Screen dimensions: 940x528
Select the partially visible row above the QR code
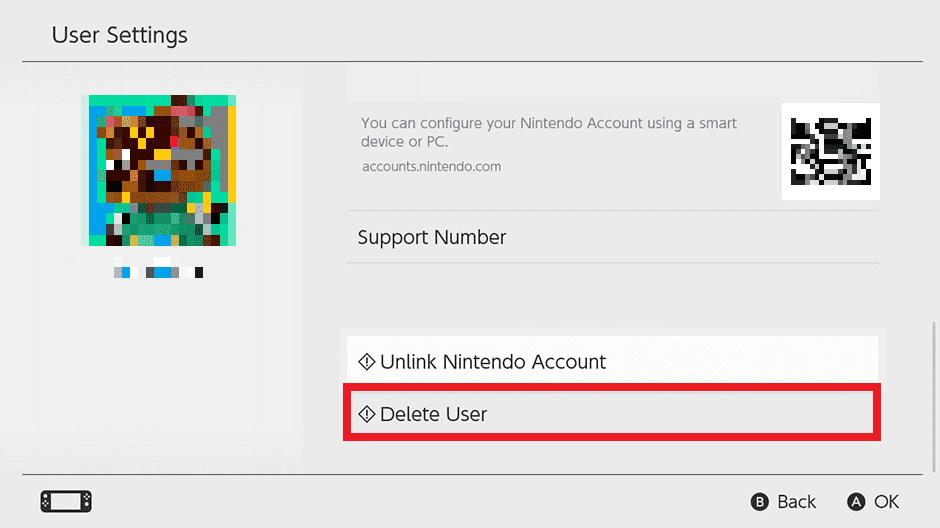[610, 80]
